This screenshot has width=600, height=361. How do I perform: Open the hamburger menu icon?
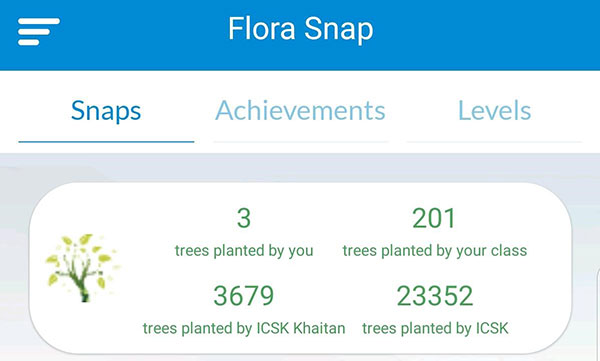click(x=39, y=31)
